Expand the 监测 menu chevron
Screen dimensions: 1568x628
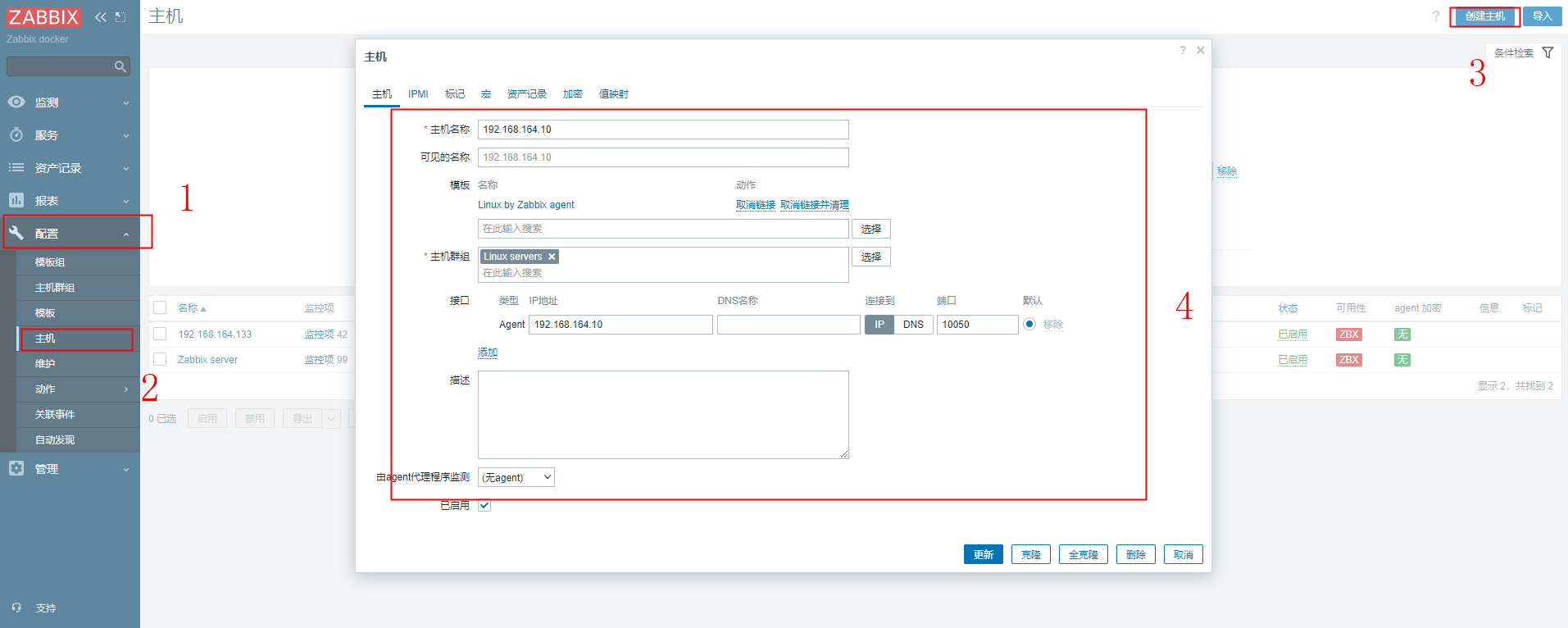tap(126, 103)
